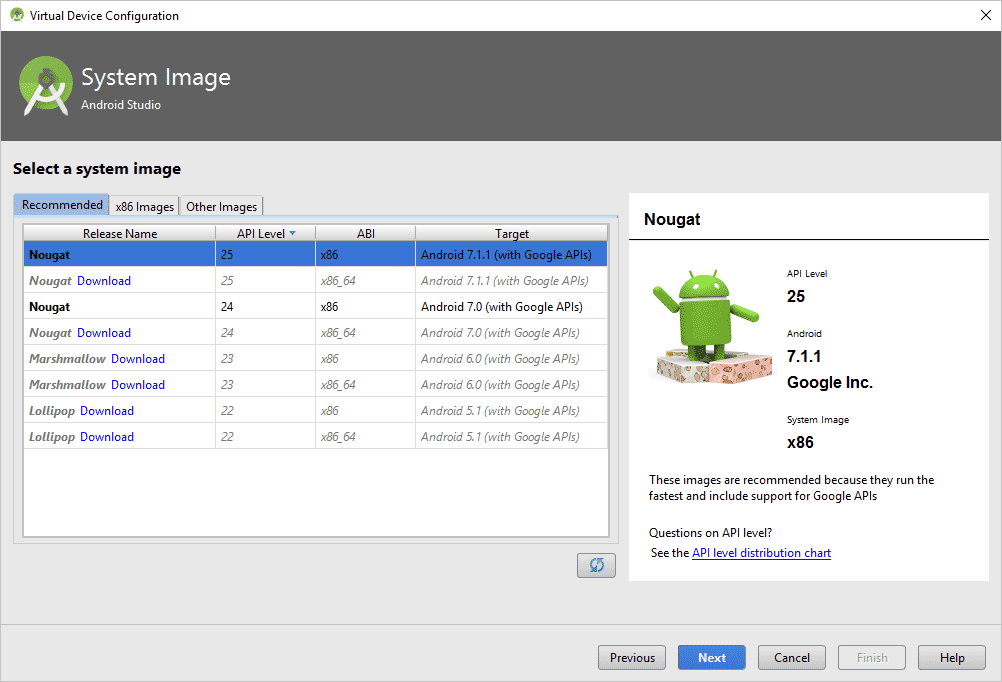Download Nougat API 25 x86_64 image
Viewport: 1002px width, 682px height.
click(x=104, y=281)
